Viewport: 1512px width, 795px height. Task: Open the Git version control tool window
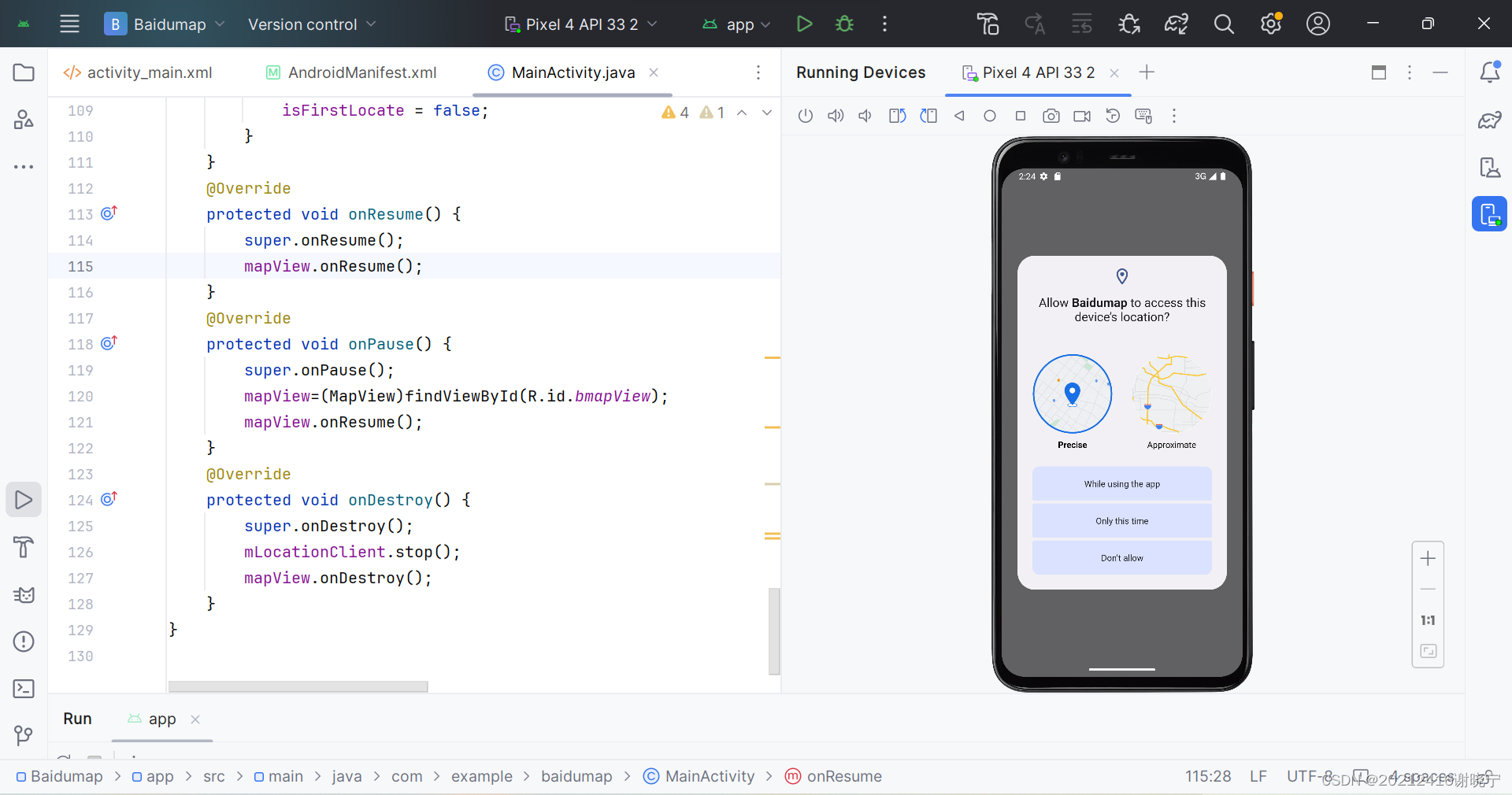[24, 736]
